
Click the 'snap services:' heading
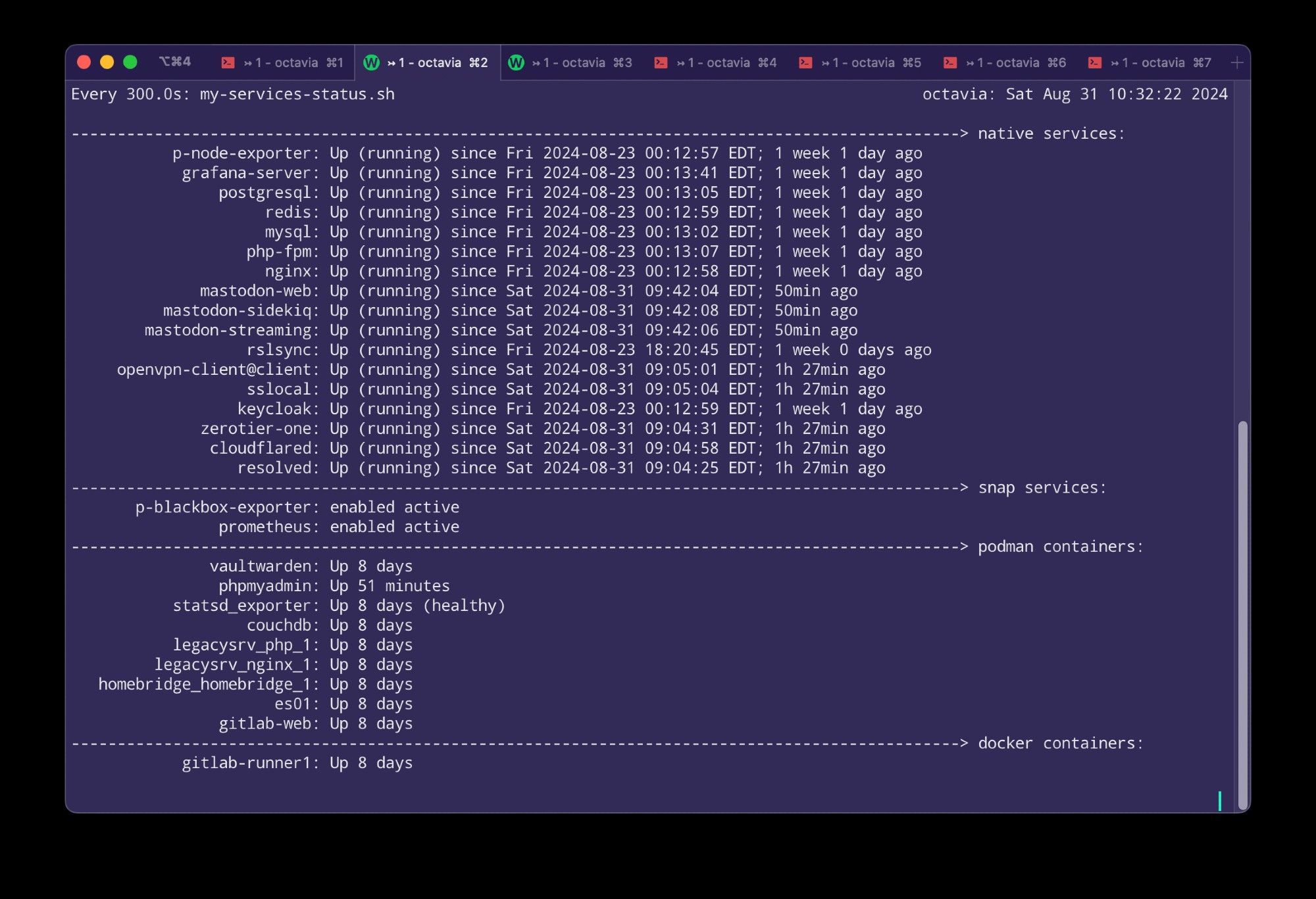pyautogui.click(x=1042, y=487)
